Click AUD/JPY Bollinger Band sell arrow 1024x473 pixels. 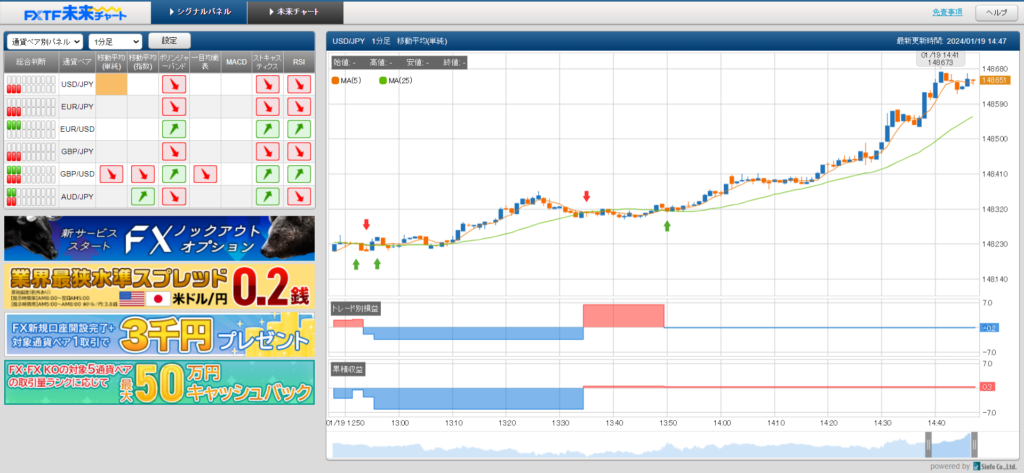(174, 196)
